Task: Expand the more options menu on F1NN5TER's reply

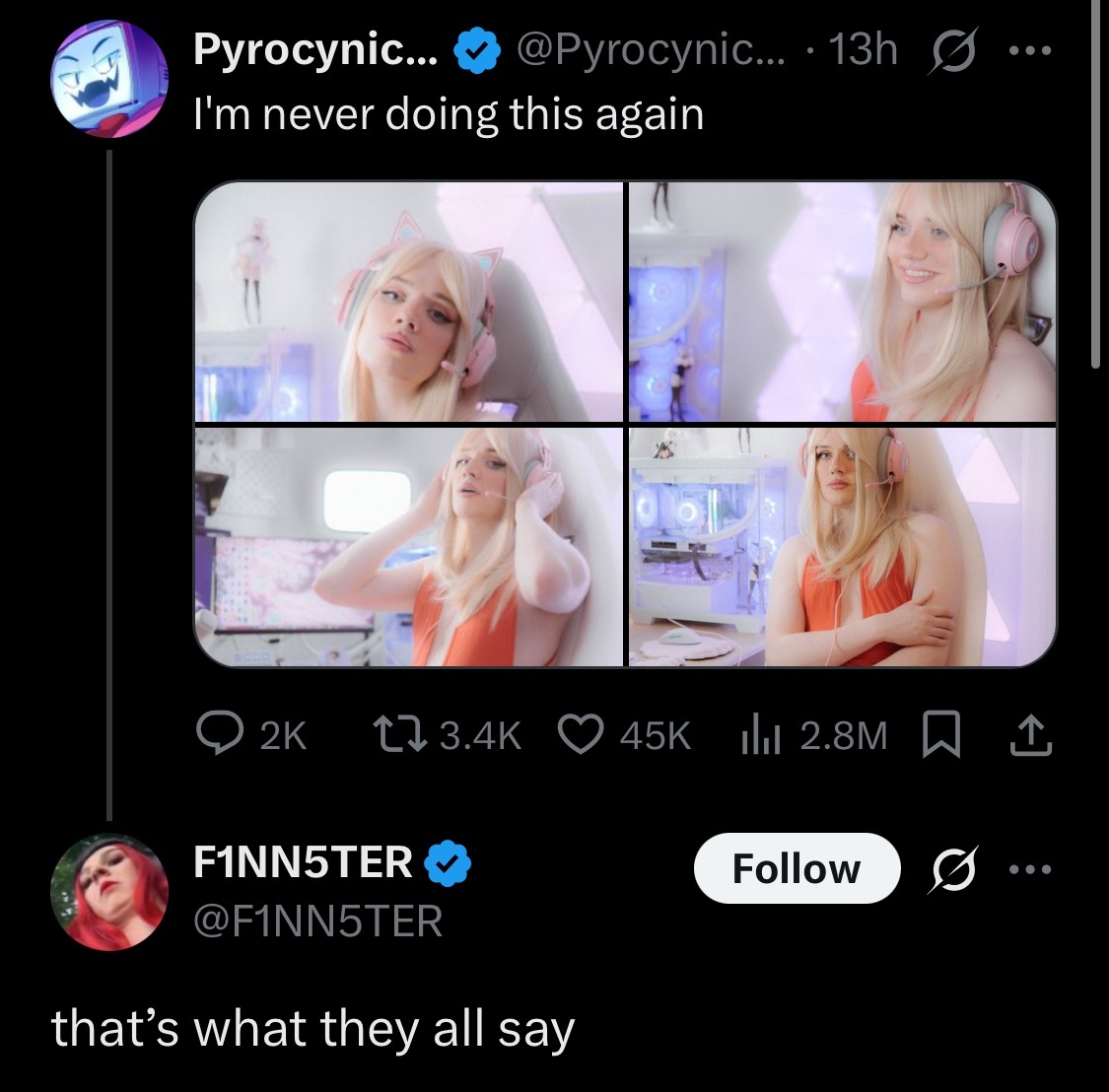Action: point(1030,868)
